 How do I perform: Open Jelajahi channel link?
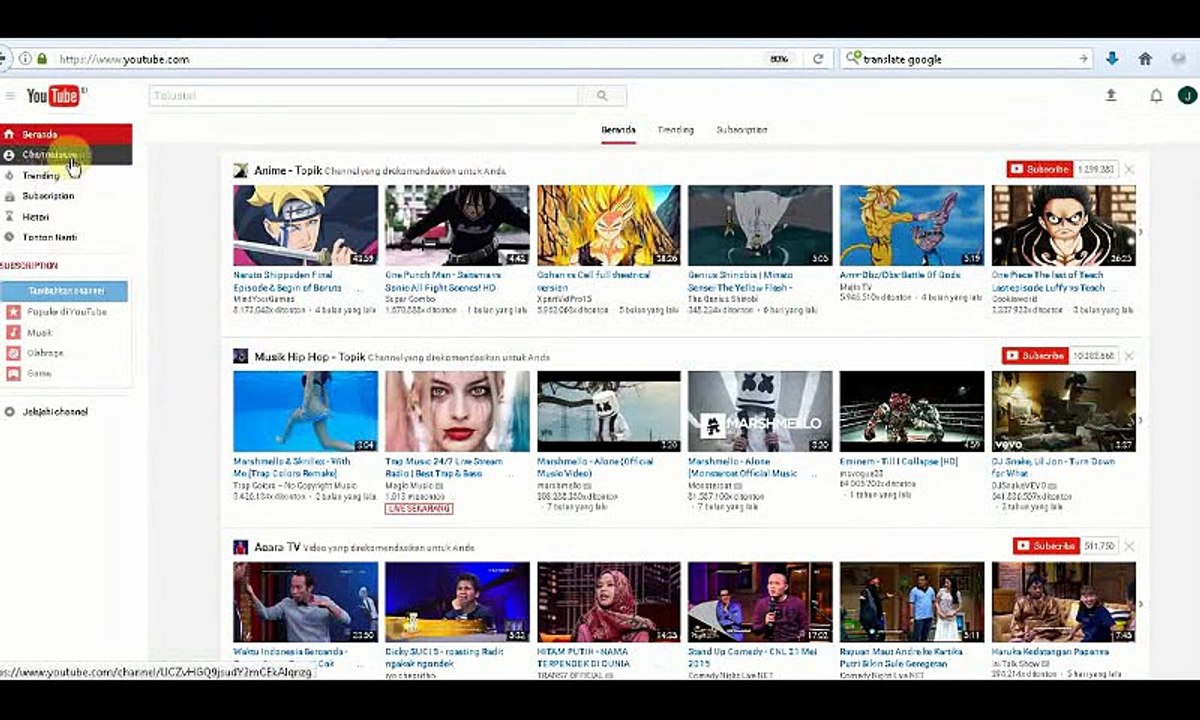click(x=55, y=412)
